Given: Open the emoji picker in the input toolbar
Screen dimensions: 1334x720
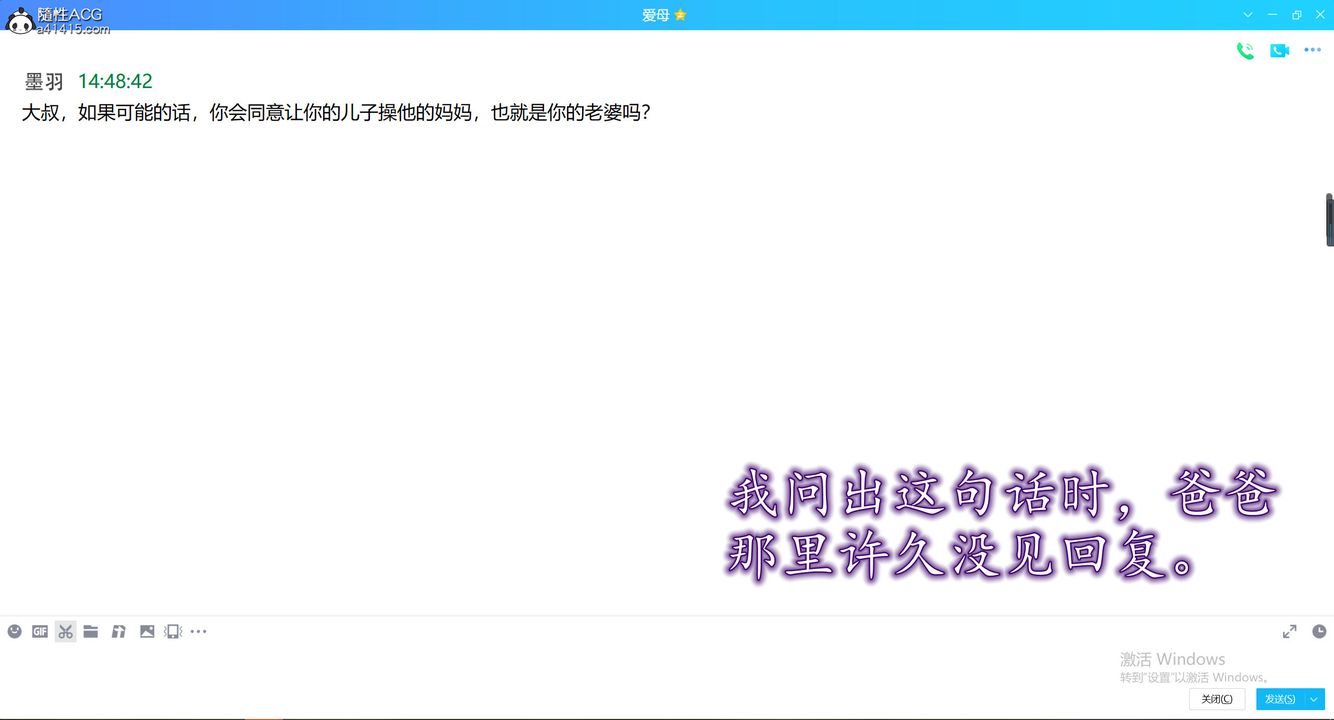Looking at the screenshot, I should pos(14,631).
